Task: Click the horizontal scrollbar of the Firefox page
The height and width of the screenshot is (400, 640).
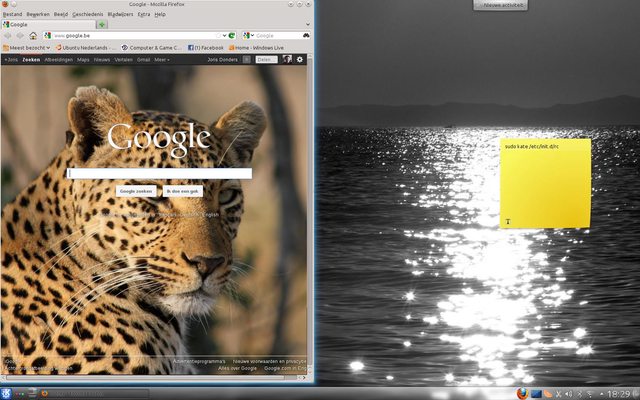Action: click(145, 378)
